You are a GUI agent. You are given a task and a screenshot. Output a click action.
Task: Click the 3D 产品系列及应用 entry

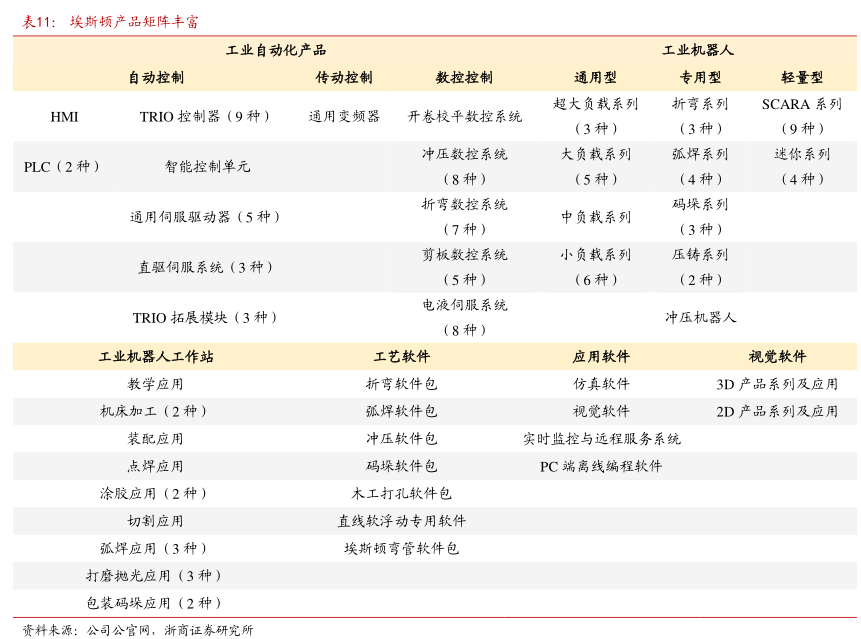point(777,384)
